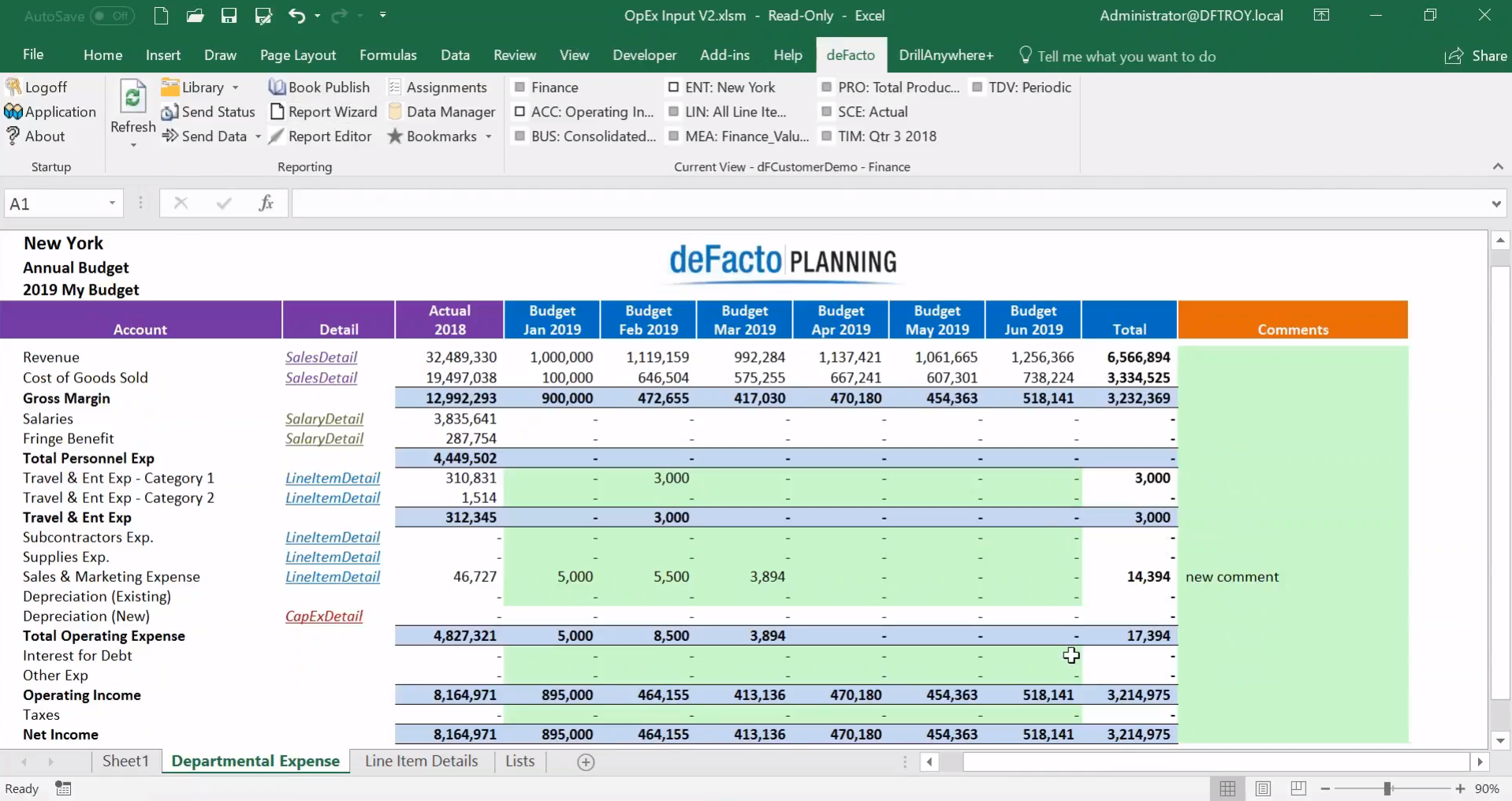Open Send Status
The width and height of the screenshot is (1512, 801).
[x=208, y=112]
